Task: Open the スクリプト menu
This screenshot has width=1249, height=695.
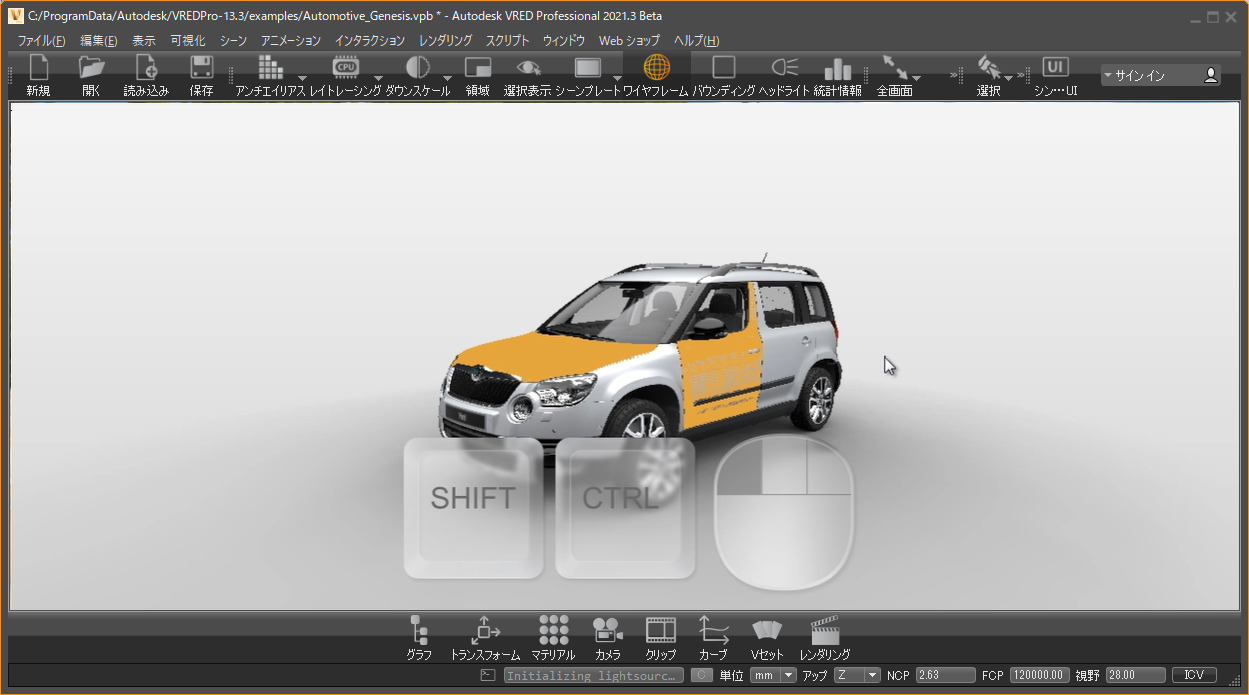Action: [508, 41]
